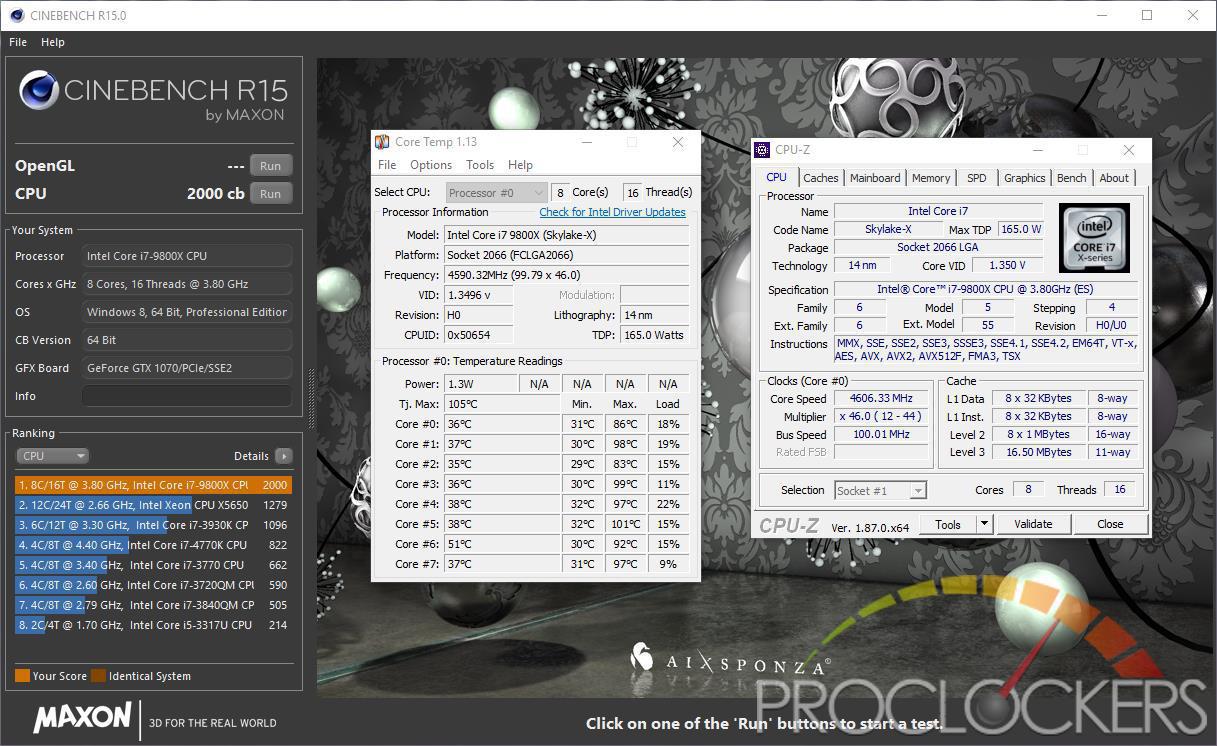Screen dimensions: 1217x746
Task: Switch to the About tab in CPU-Z
Action: (1114, 178)
